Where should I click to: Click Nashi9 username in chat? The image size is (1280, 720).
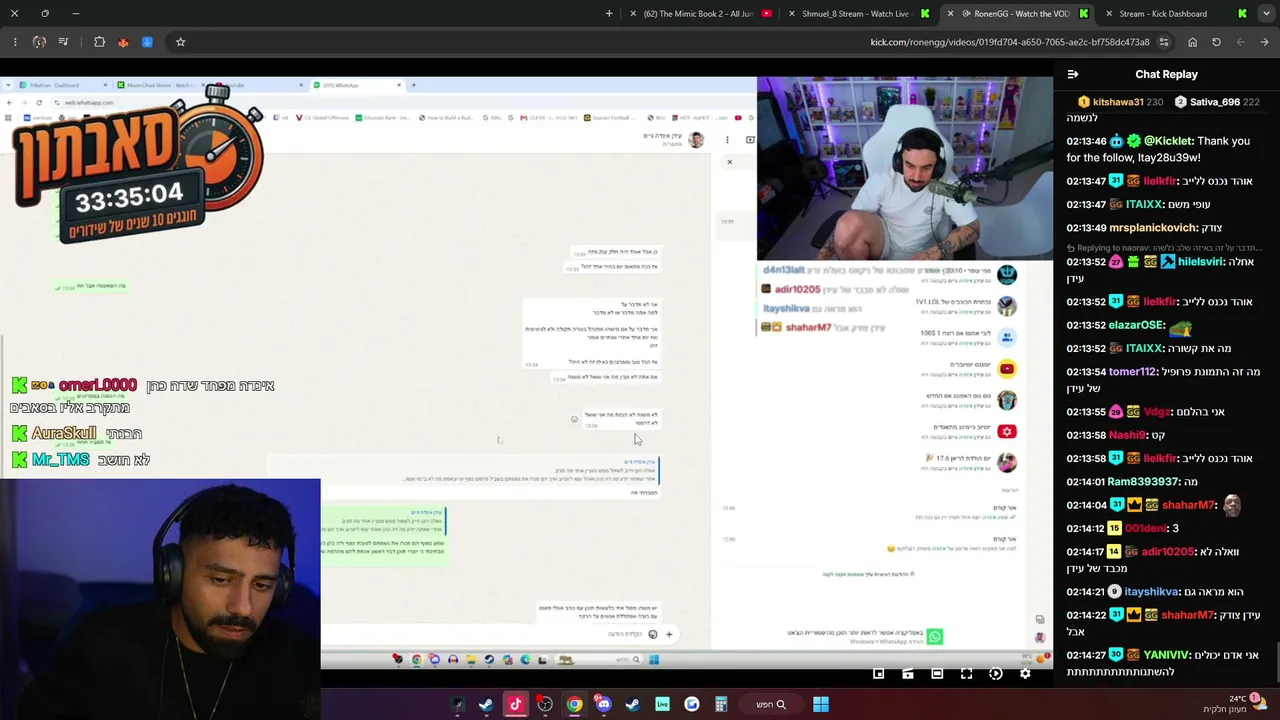point(1127,435)
